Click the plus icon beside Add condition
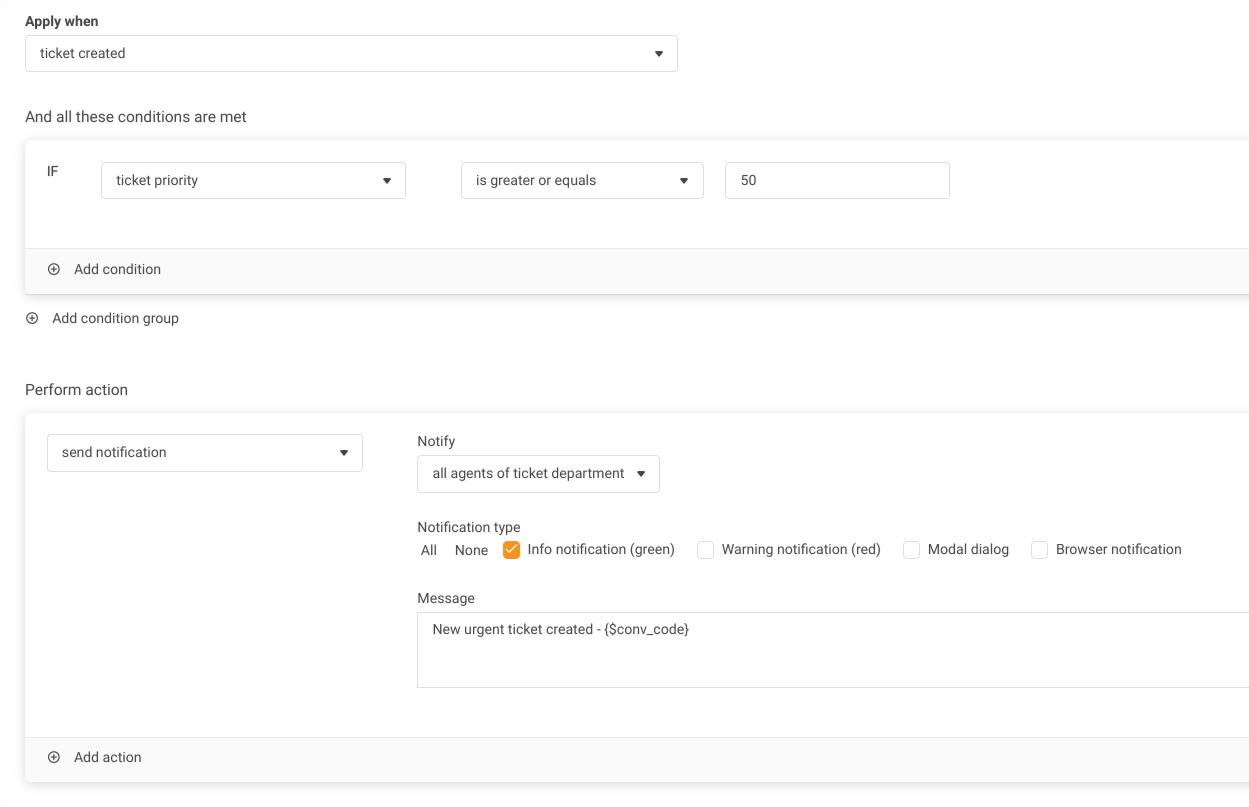This screenshot has width=1249, height=807. point(54,269)
